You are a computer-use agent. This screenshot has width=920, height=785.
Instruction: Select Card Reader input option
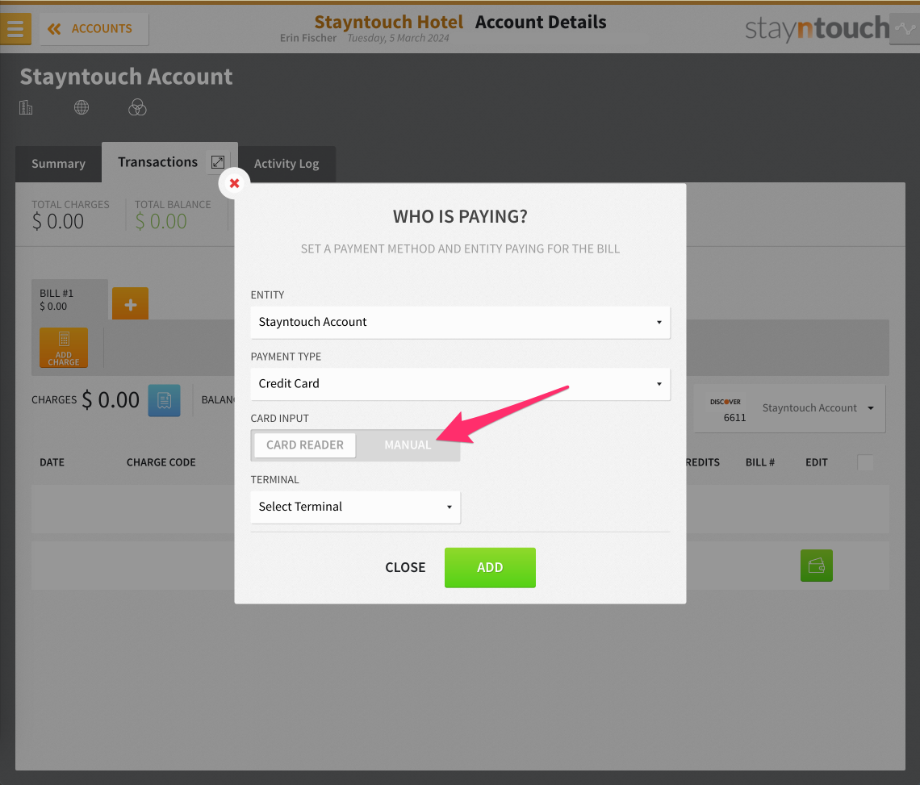pos(305,445)
